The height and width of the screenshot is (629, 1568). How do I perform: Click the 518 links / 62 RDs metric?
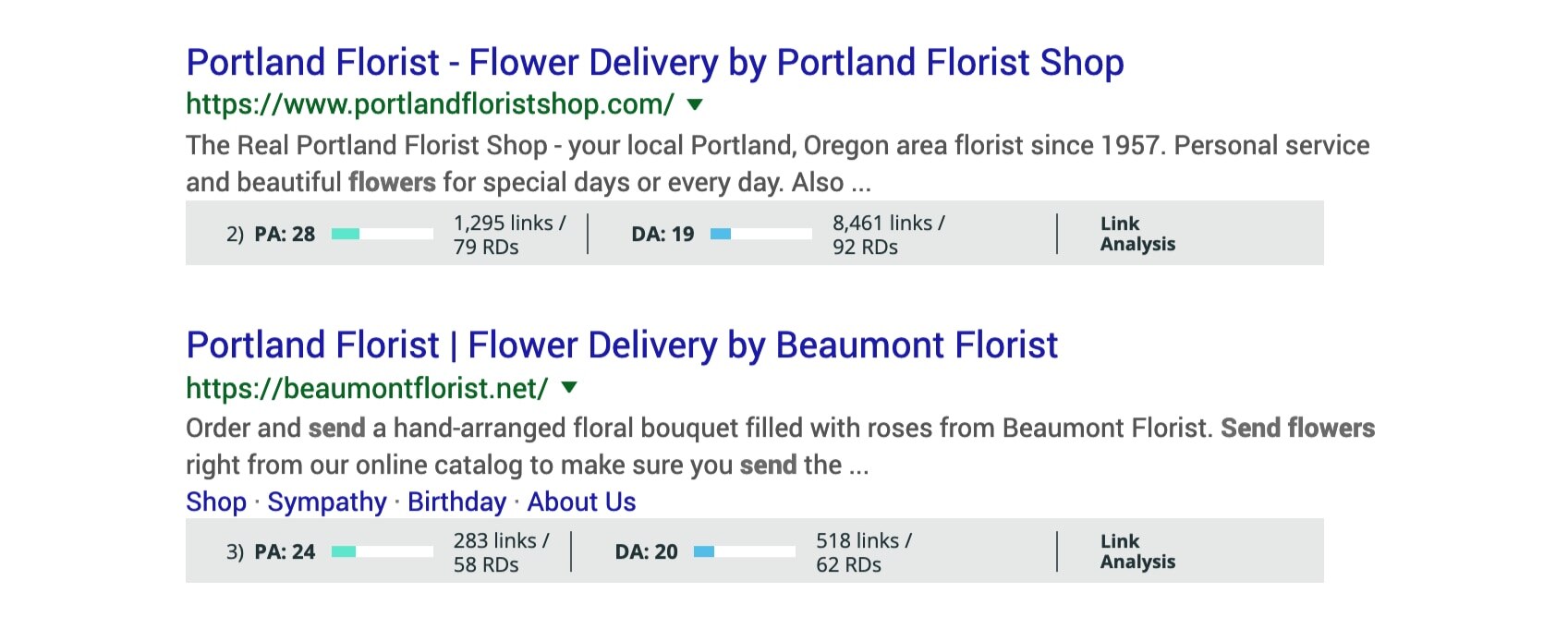point(863,552)
